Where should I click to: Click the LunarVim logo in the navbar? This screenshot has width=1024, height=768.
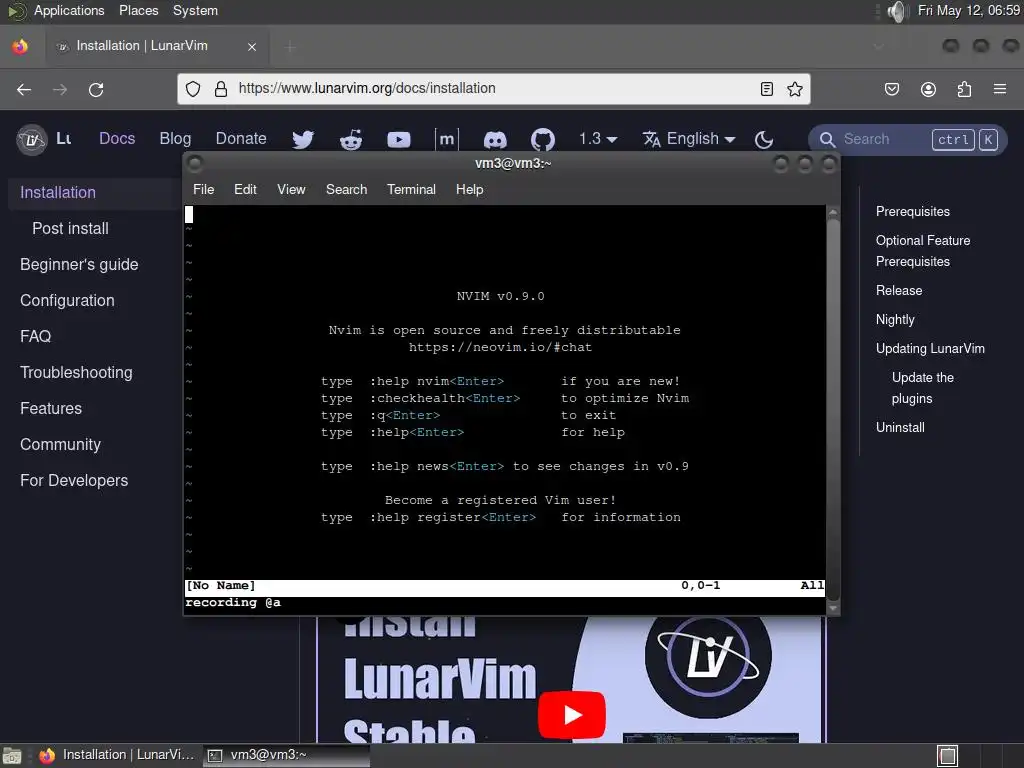click(x=32, y=139)
